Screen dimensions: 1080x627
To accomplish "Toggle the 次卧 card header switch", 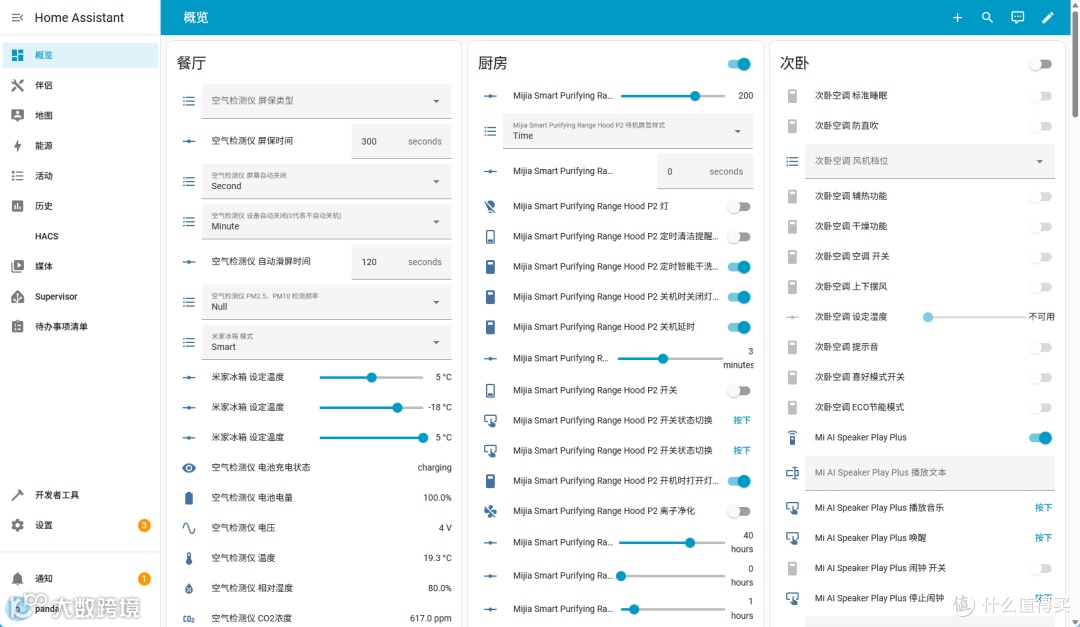I will point(1040,64).
